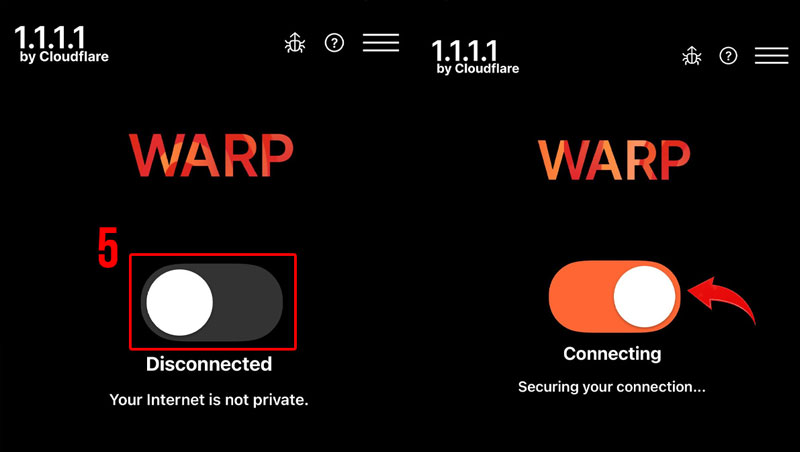The image size is (800, 452).
Task: Click the white knob of the orange switch
Action: click(x=644, y=296)
